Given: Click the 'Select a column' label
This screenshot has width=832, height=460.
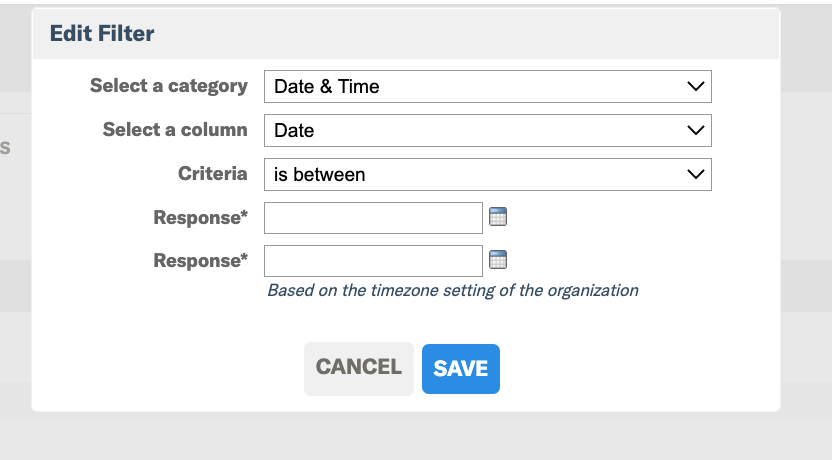Looking at the screenshot, I should coord(175,129).
